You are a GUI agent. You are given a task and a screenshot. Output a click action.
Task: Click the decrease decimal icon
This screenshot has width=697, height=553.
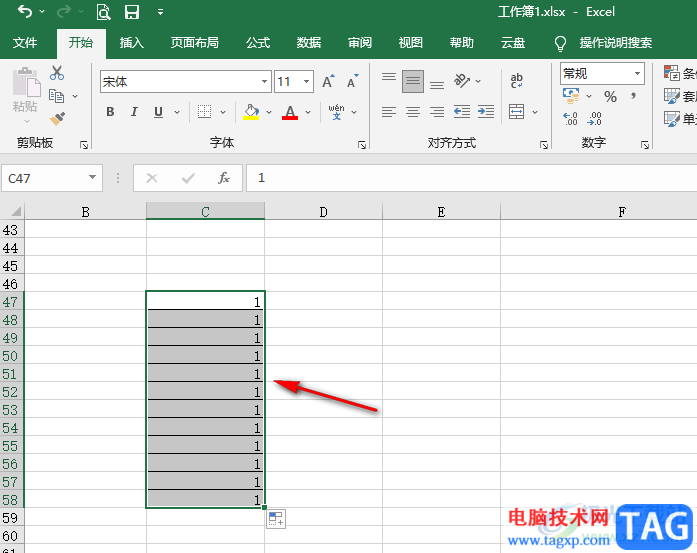coord(594,119)
